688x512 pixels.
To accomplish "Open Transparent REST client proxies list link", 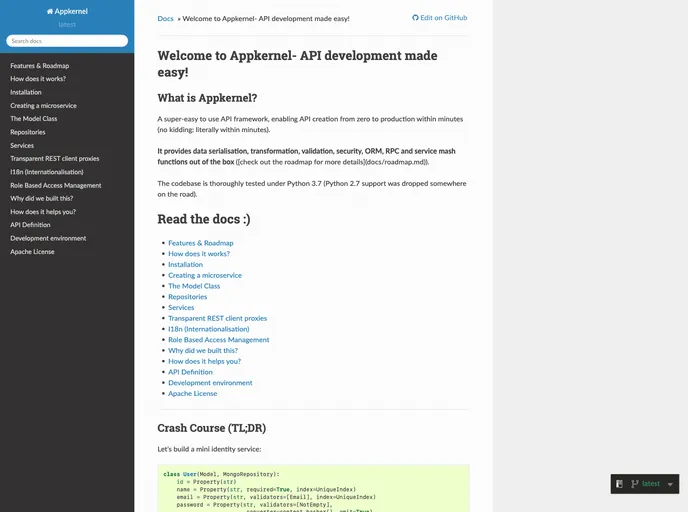I will [217, 318].
